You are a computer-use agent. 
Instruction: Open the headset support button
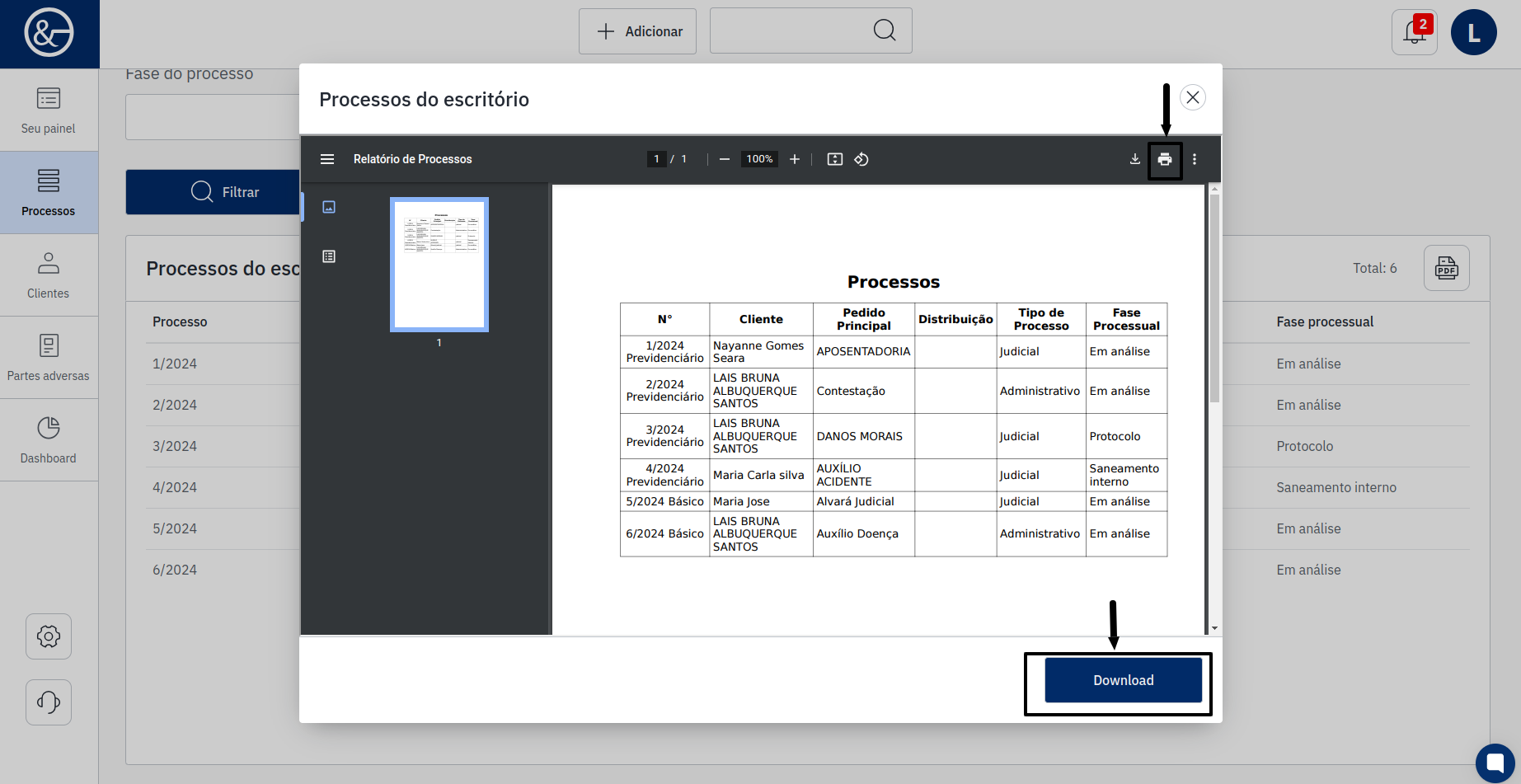click(49, 702)
